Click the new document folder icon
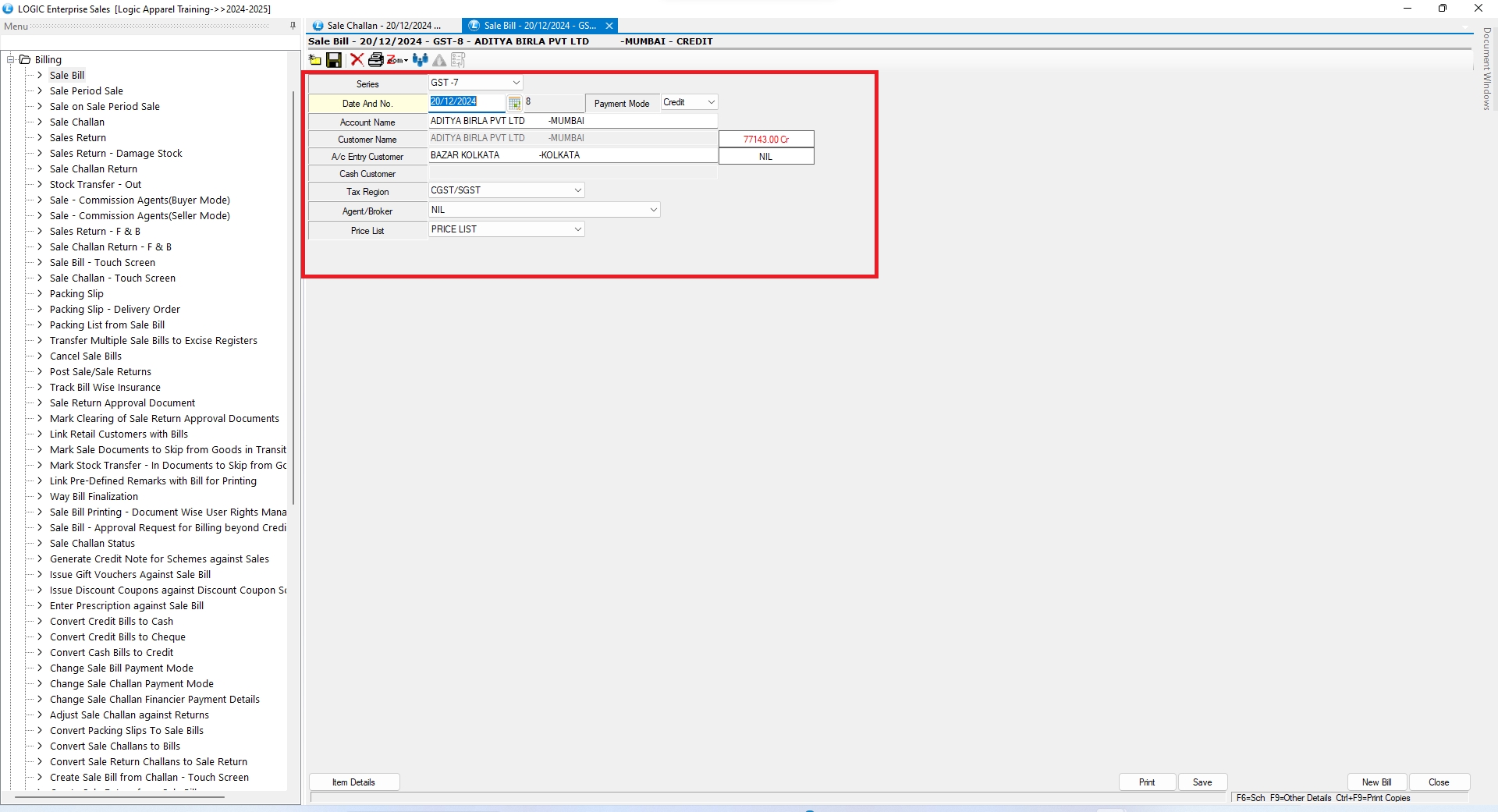The height and width of the screenshot is (812, 1498). pyautogui.click(x=315, y=60)
